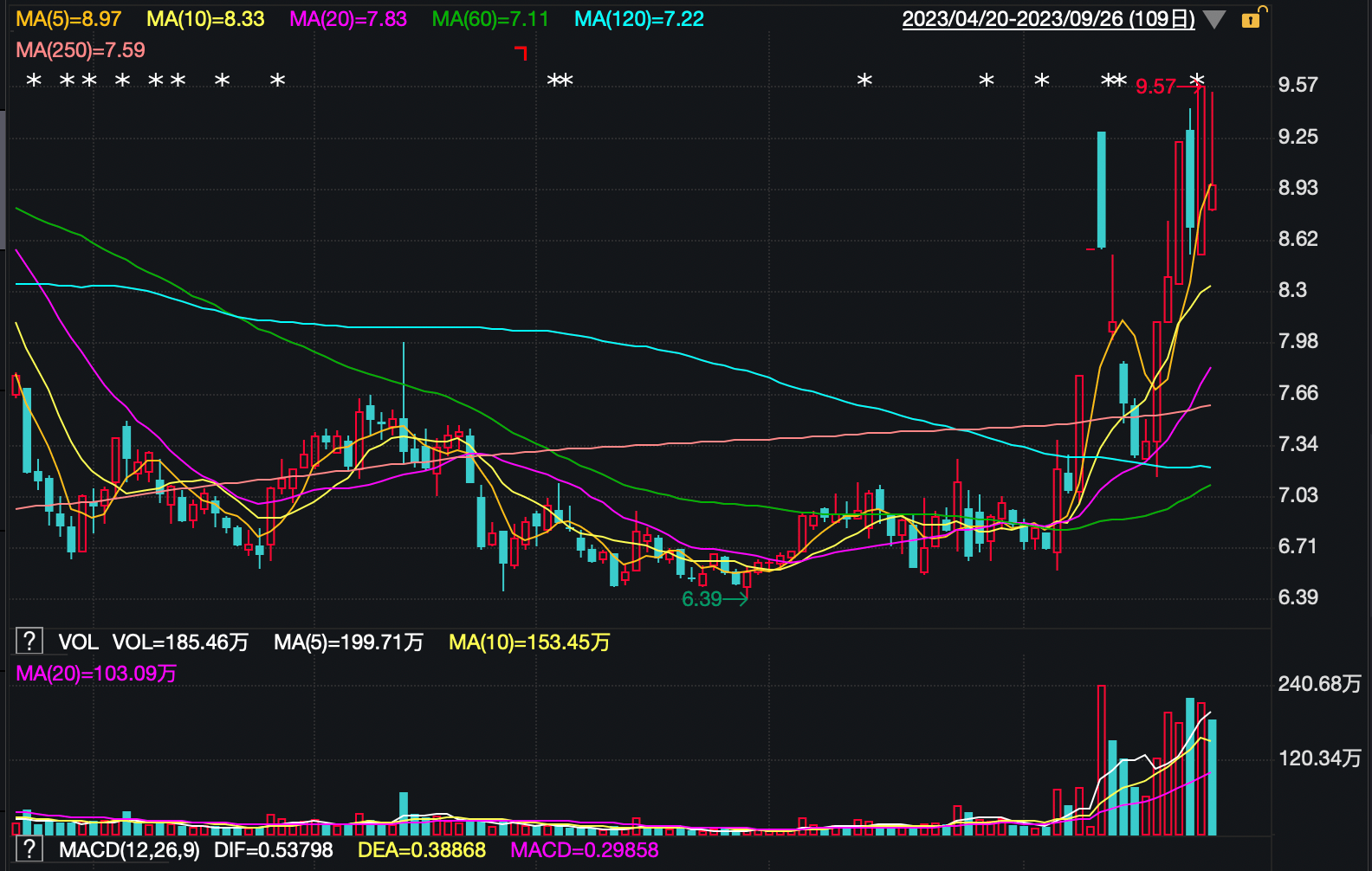This screenshot has height=871, width=1372.
Task: Click the MA(120)=7.22 legend label
Action: pos(639,19)
